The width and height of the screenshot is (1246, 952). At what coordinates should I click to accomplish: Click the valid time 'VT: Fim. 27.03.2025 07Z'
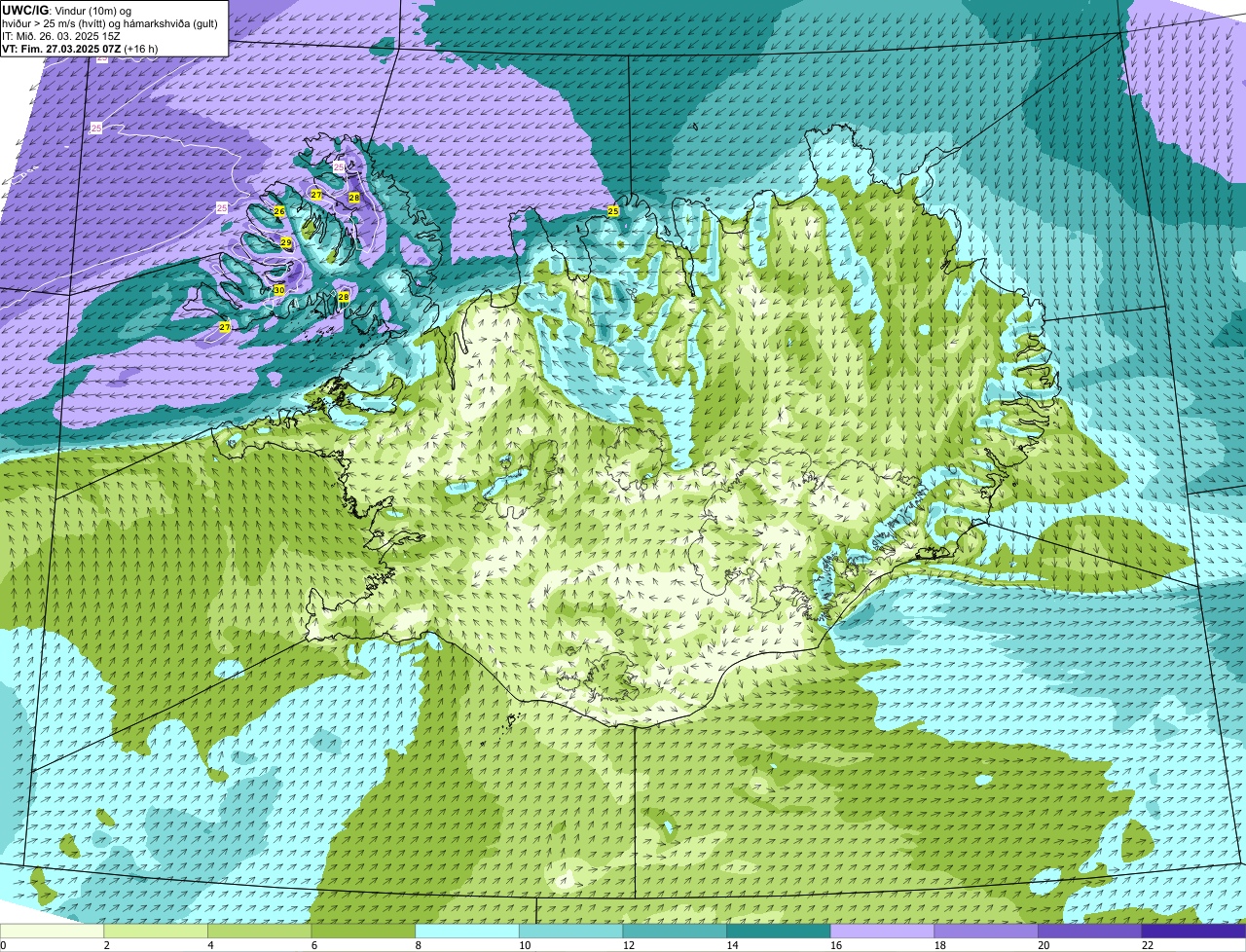coord(61,49)
